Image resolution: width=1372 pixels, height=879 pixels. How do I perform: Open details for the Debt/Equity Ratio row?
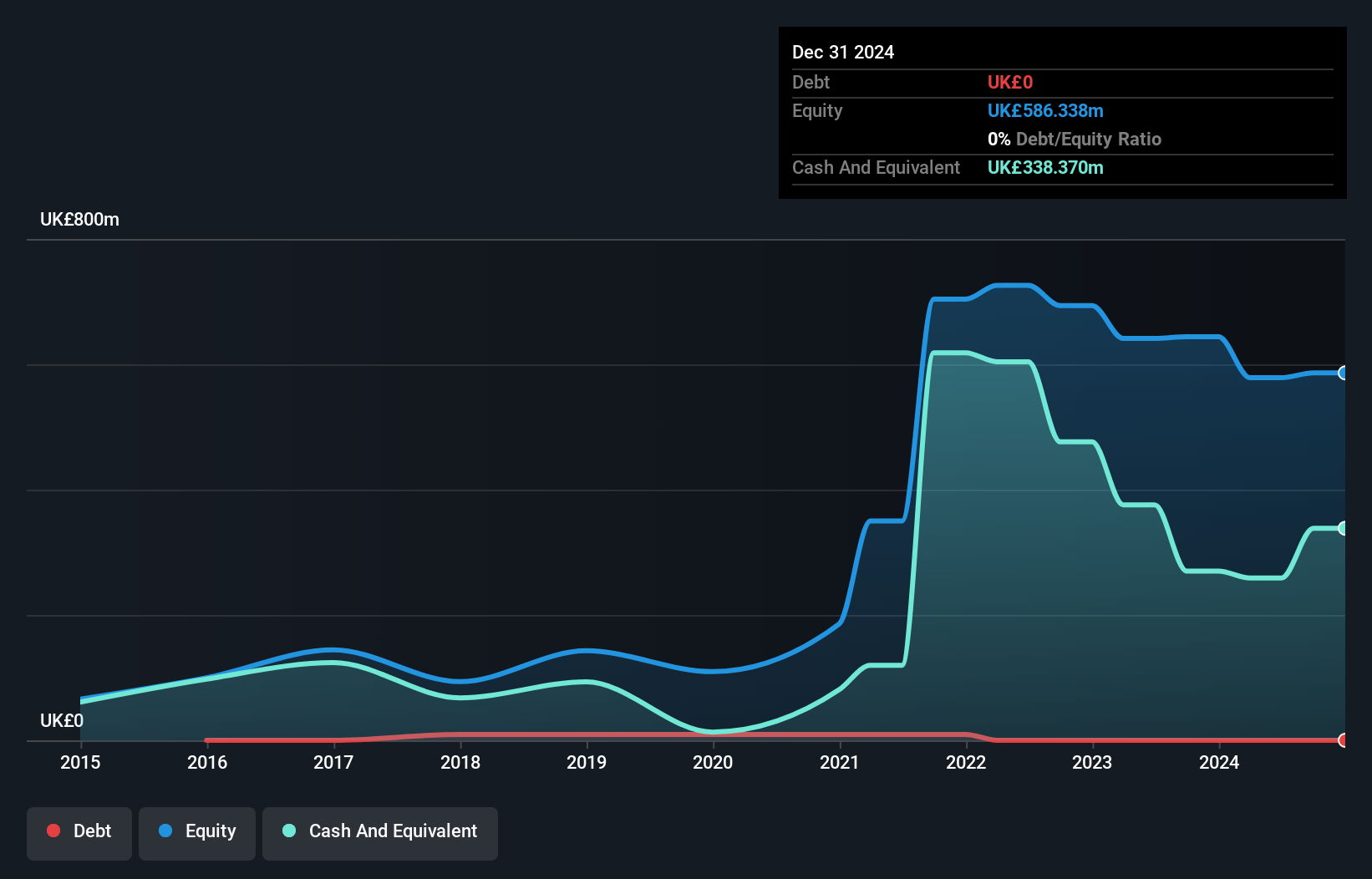pos(1075,139)
